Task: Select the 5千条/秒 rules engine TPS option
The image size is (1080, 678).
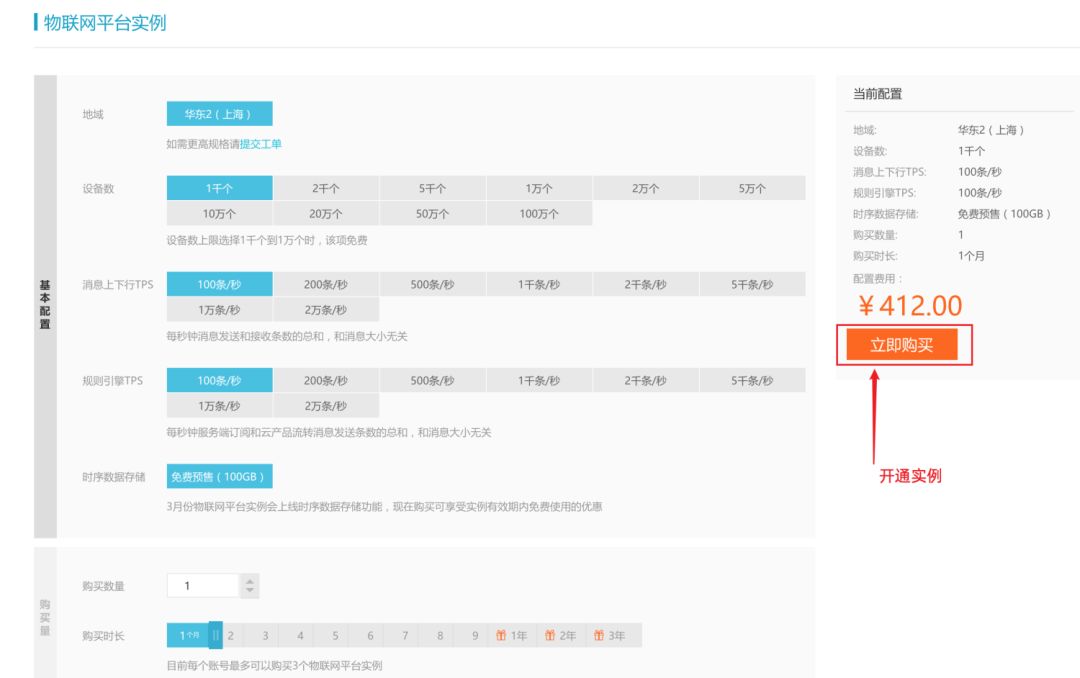Action: [x=752, y=380]
